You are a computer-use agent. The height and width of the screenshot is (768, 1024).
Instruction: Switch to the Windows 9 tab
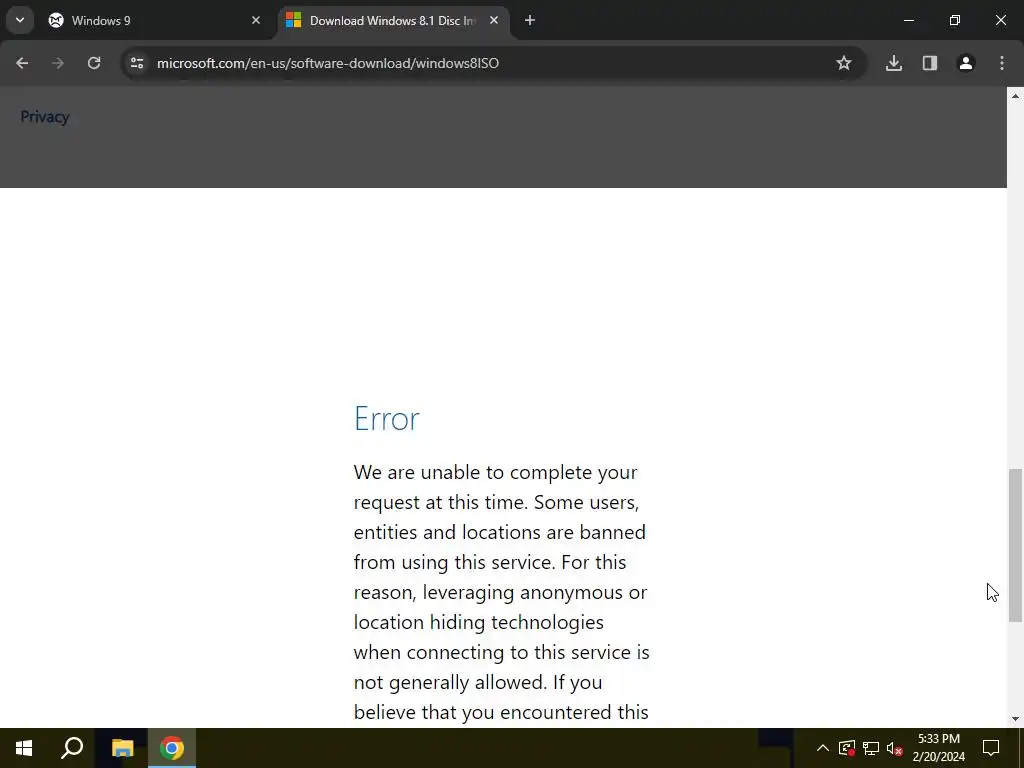point(155,20)
